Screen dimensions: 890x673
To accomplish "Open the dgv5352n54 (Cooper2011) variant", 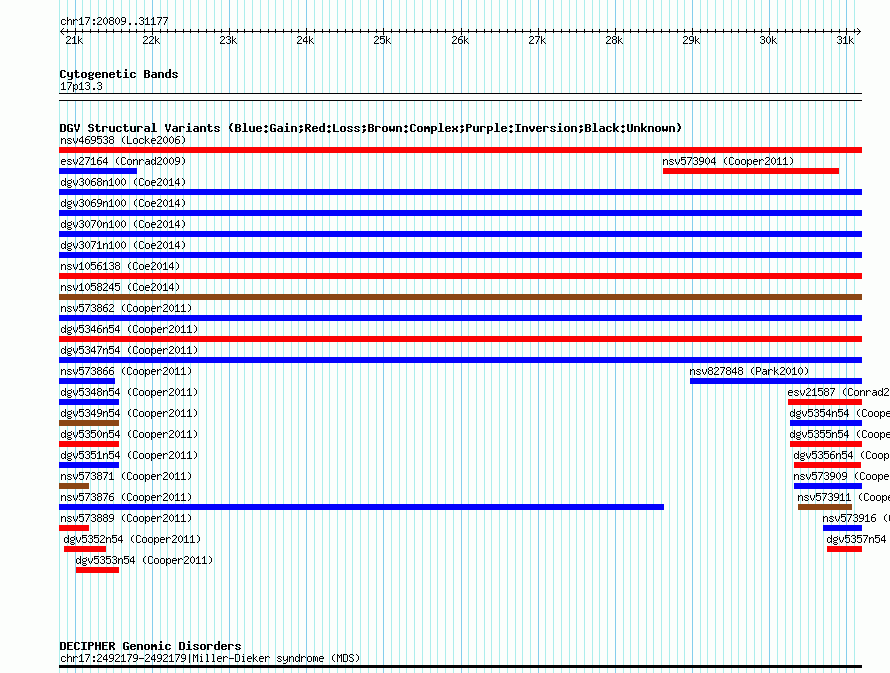I will pyautogui.click(x=85, y=549).
